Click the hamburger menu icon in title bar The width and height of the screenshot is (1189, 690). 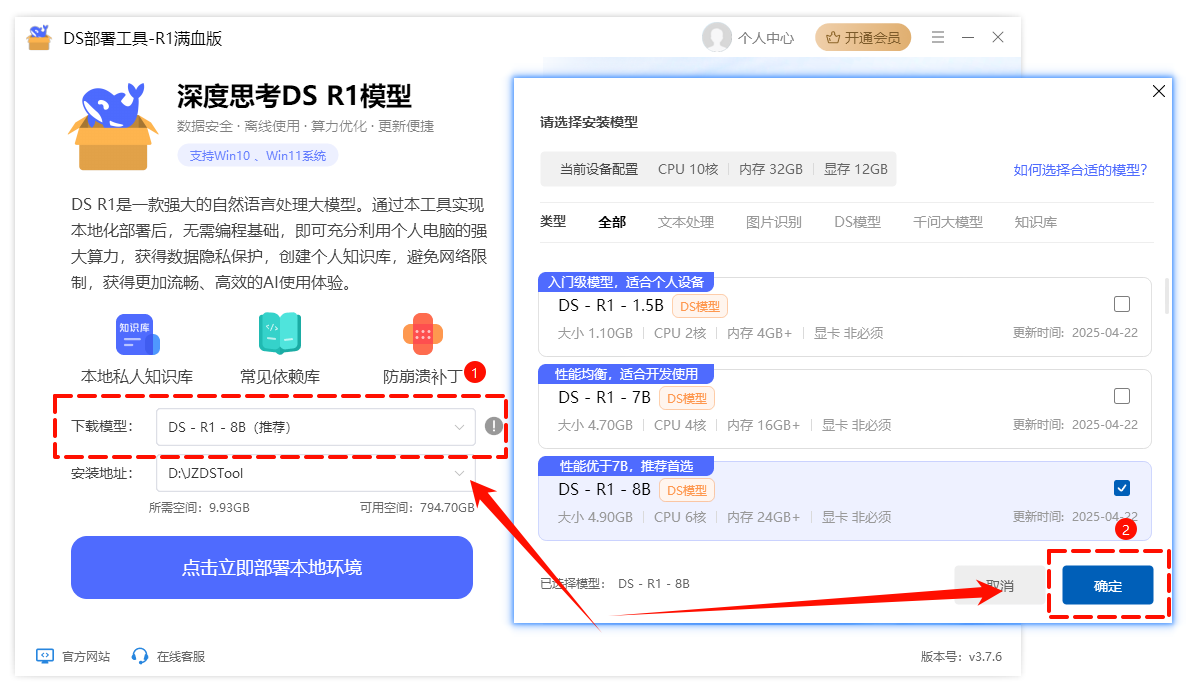[938, 37]
